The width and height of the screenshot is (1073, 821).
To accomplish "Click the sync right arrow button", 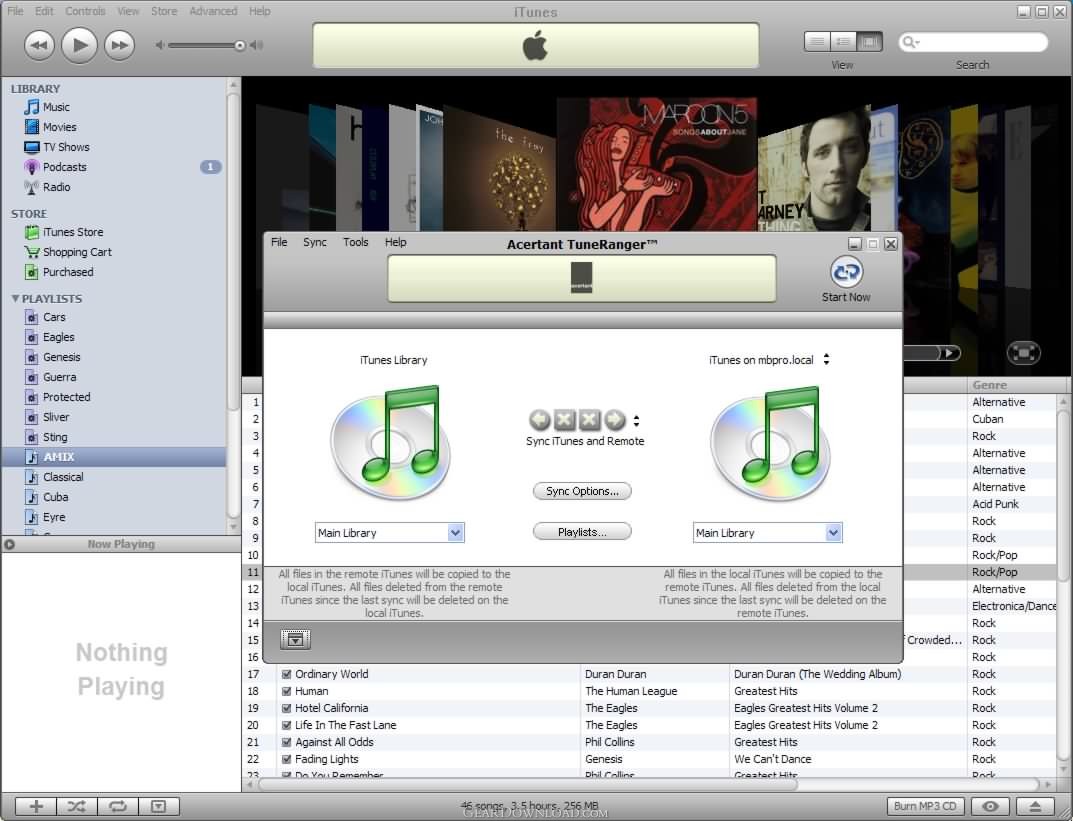I will click(x=615, y=419).
